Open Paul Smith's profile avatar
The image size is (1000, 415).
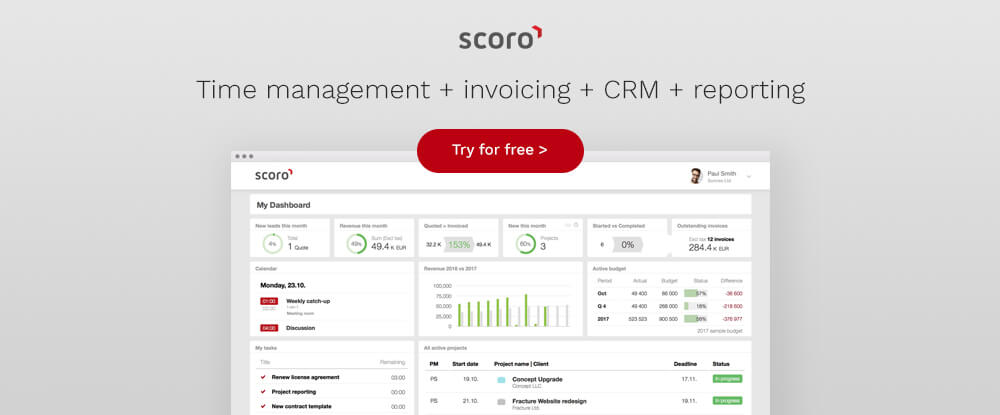pos(696,176)
